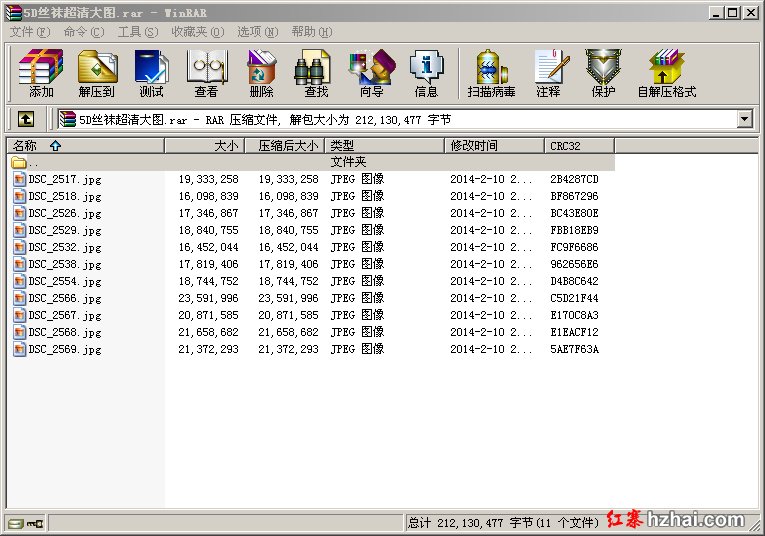Click CRC32 value C5D21F44
The image size is (765, 536).
[x=574, y=298]
